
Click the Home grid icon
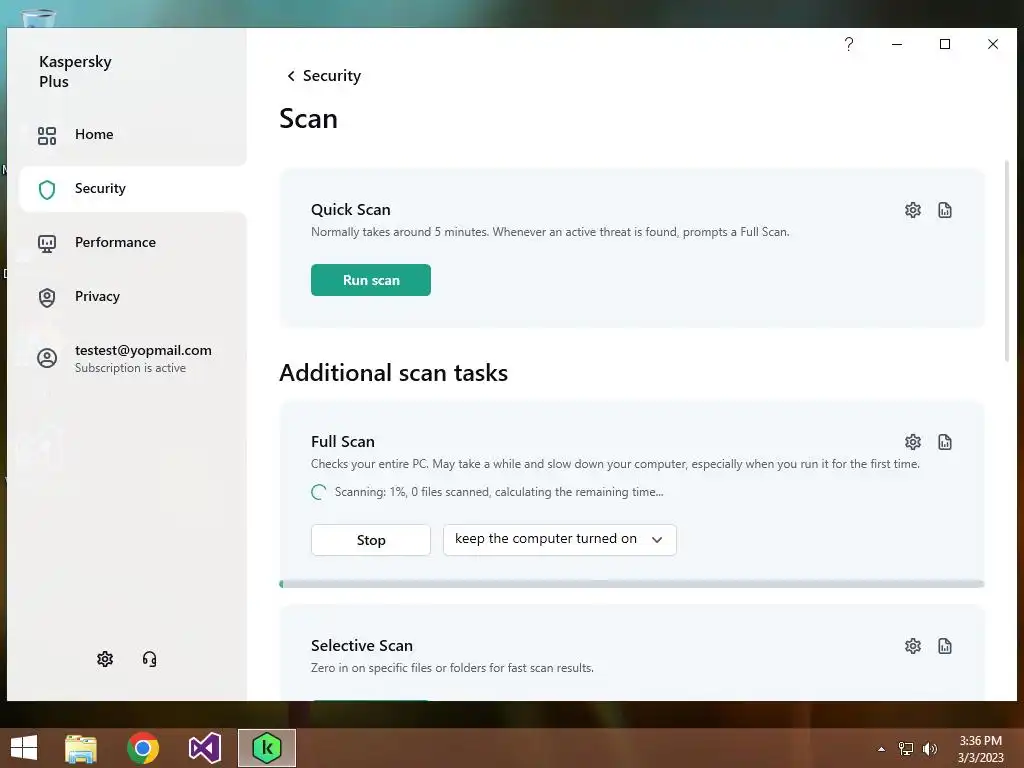pos(46,135)
